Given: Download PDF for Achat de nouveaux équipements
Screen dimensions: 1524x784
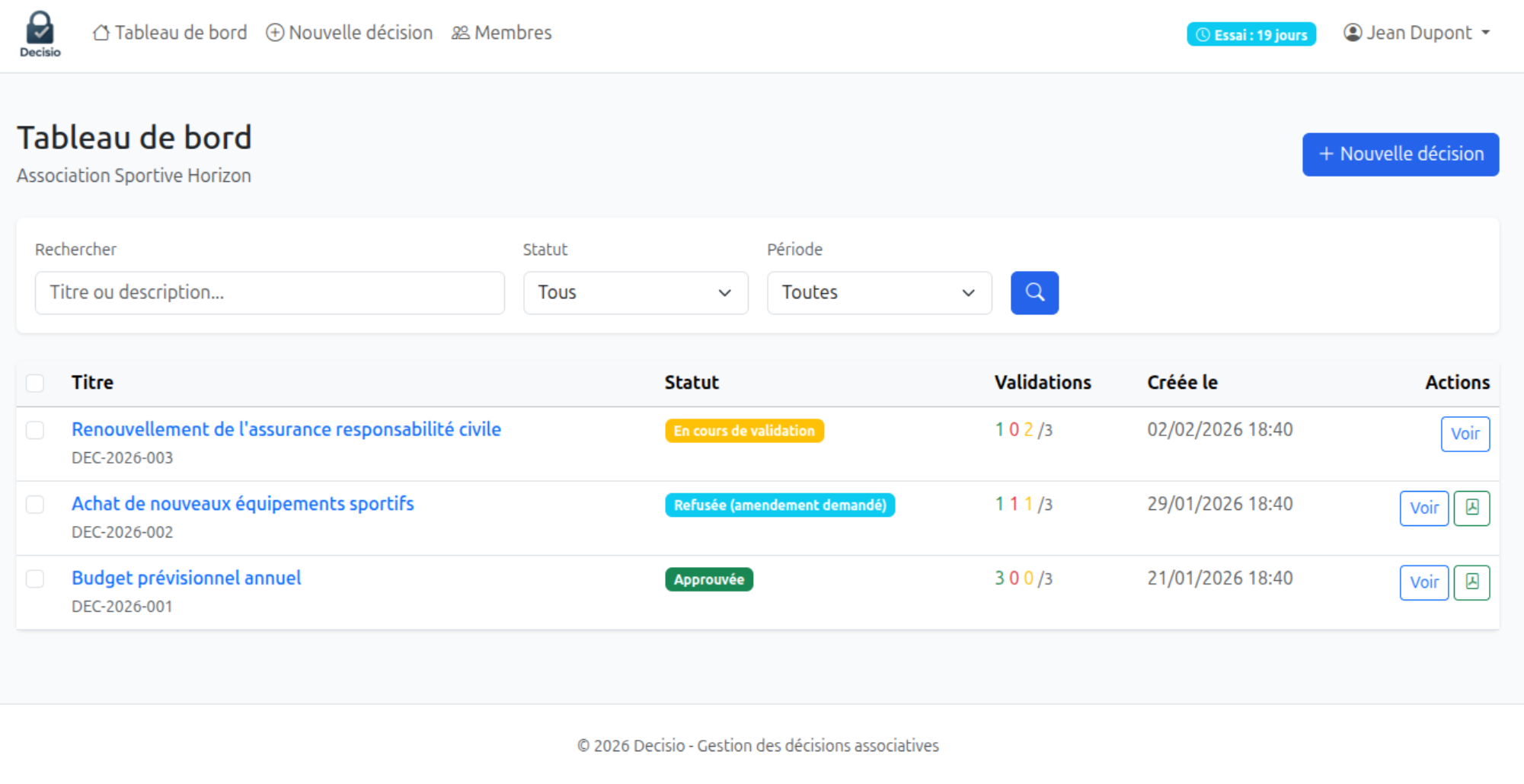Looking at the screenshot, I should point(1471,508).
